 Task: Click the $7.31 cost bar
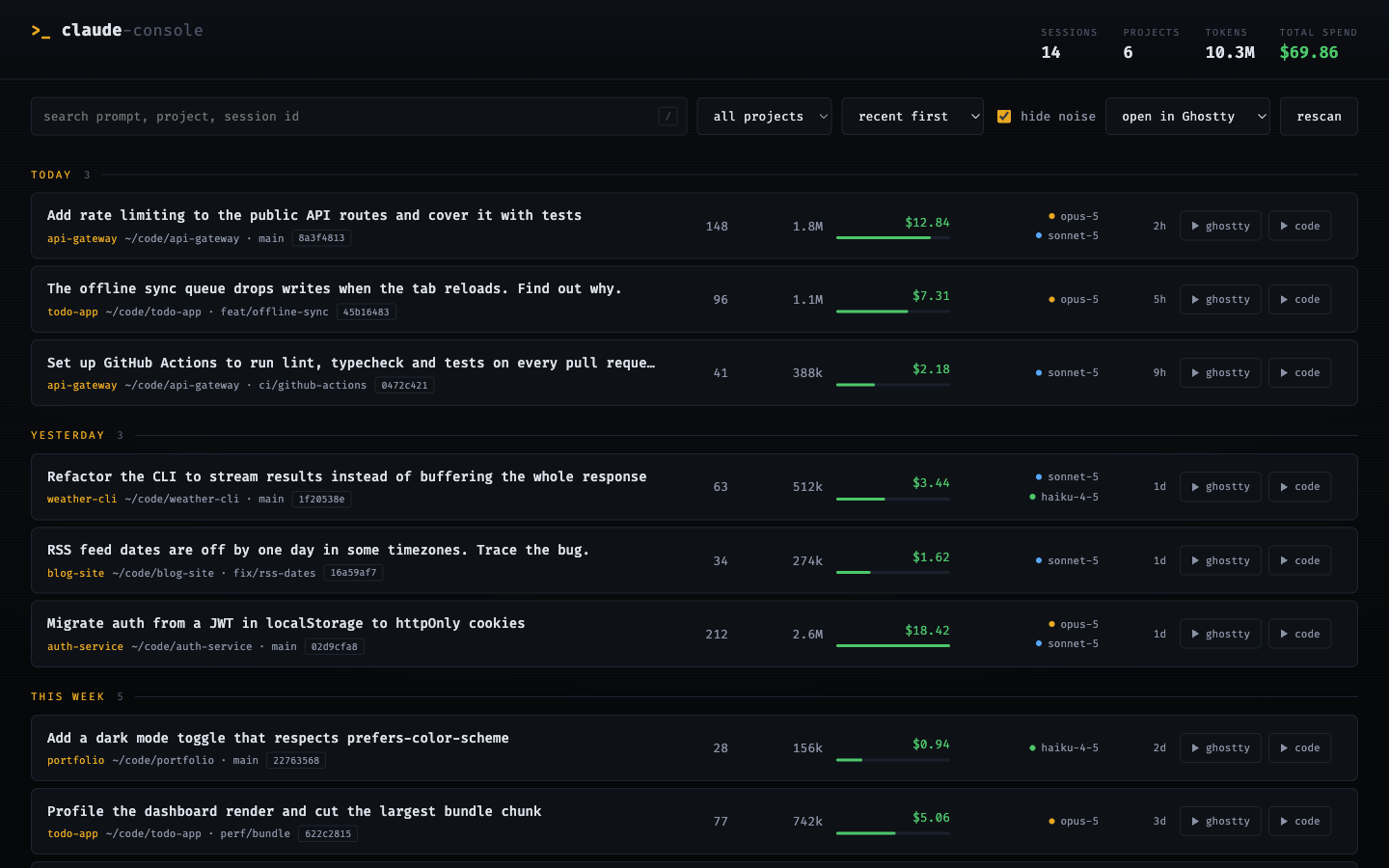pos(893,311)
